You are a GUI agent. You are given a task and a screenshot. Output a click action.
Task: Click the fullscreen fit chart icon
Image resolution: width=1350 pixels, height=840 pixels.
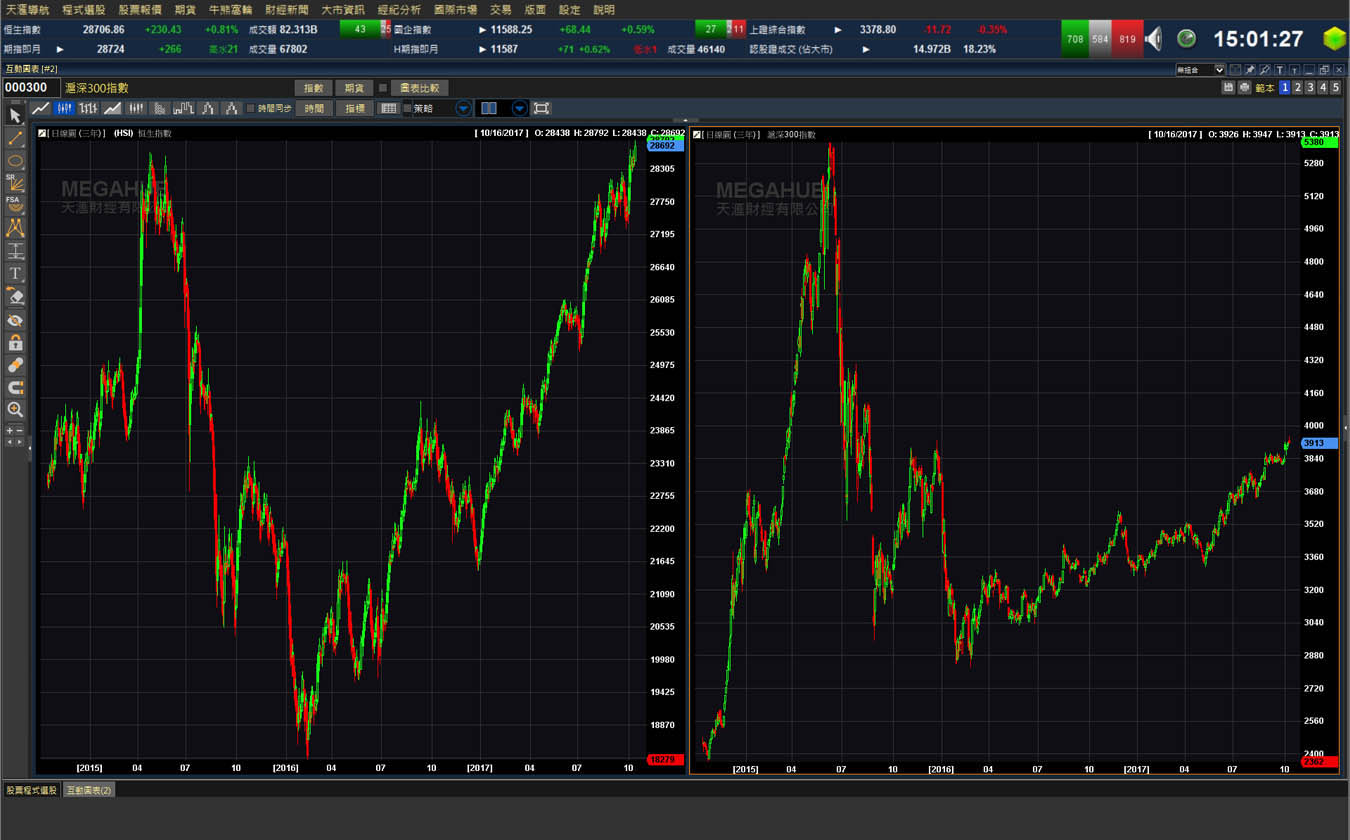tap(541, 108)
